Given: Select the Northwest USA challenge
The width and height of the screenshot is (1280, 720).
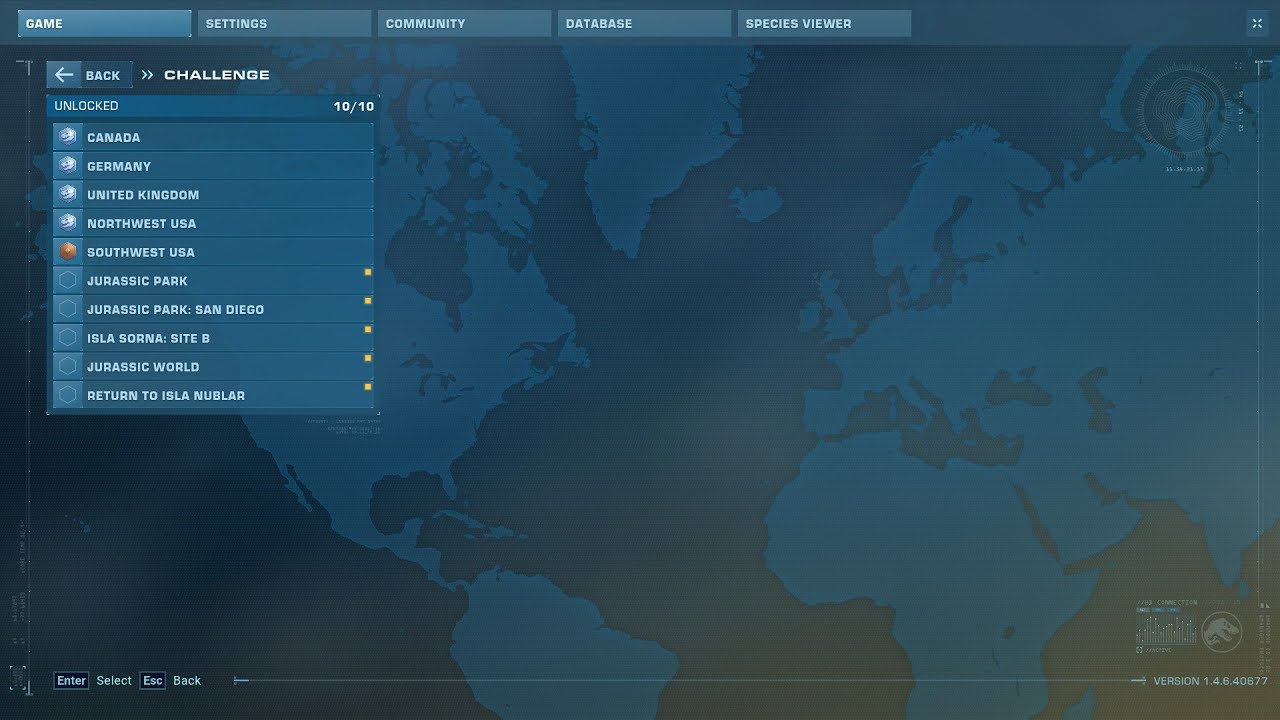Looking at the screenshot, I should tap(213, 224).
